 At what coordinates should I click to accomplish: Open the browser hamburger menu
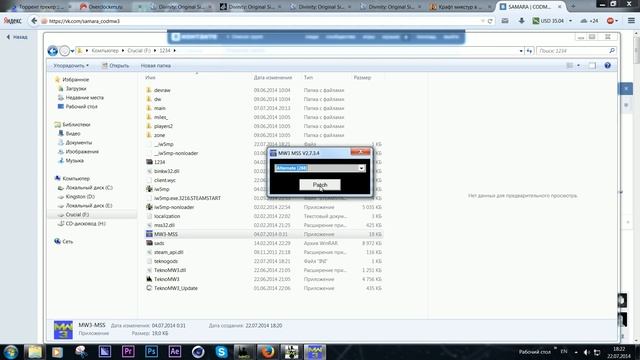point(631,21)
